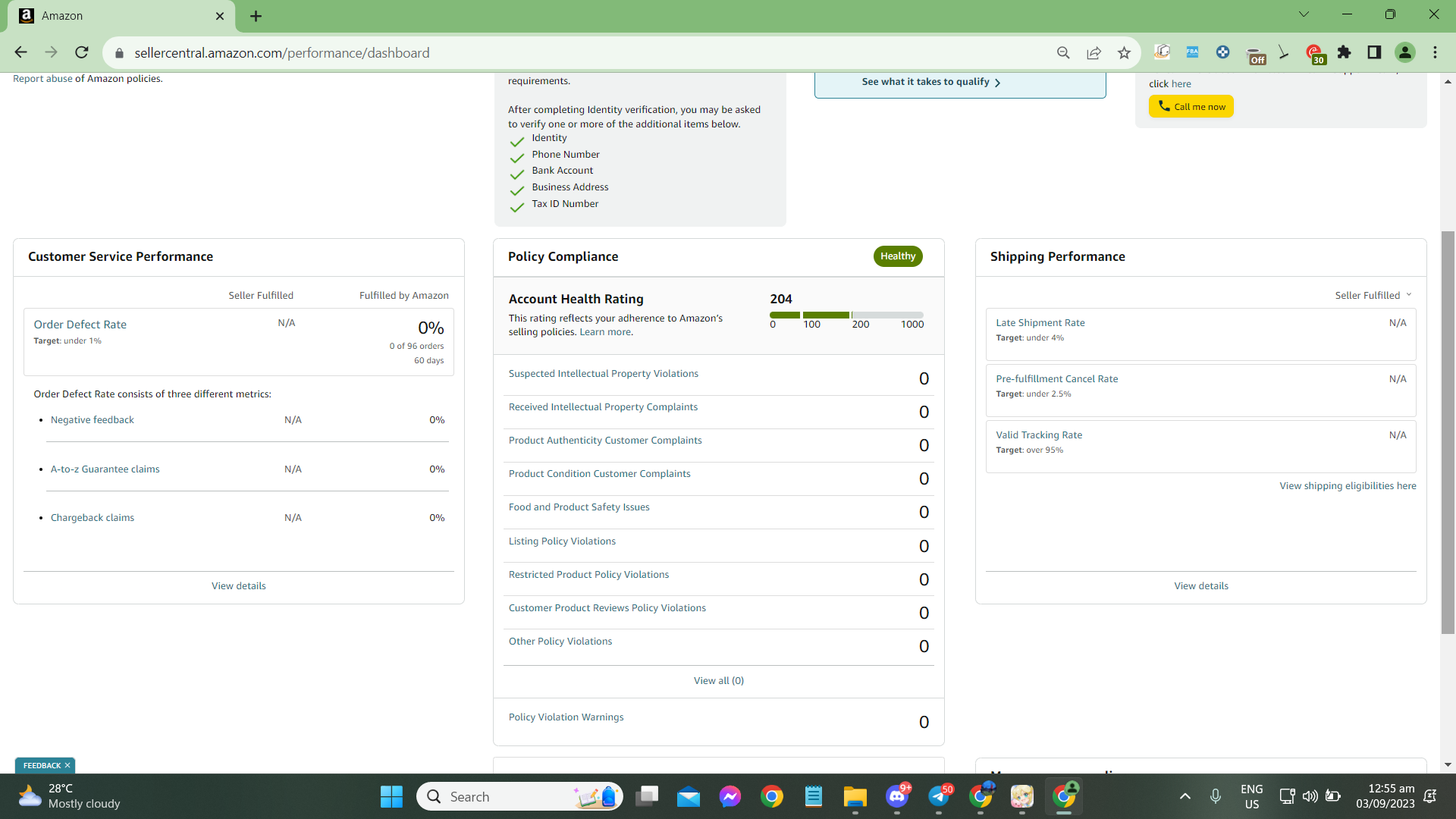Viewport: 1456px width, 819px height.
Task: Open the Order Defect Rate link
Action: (x=80, y=325)
